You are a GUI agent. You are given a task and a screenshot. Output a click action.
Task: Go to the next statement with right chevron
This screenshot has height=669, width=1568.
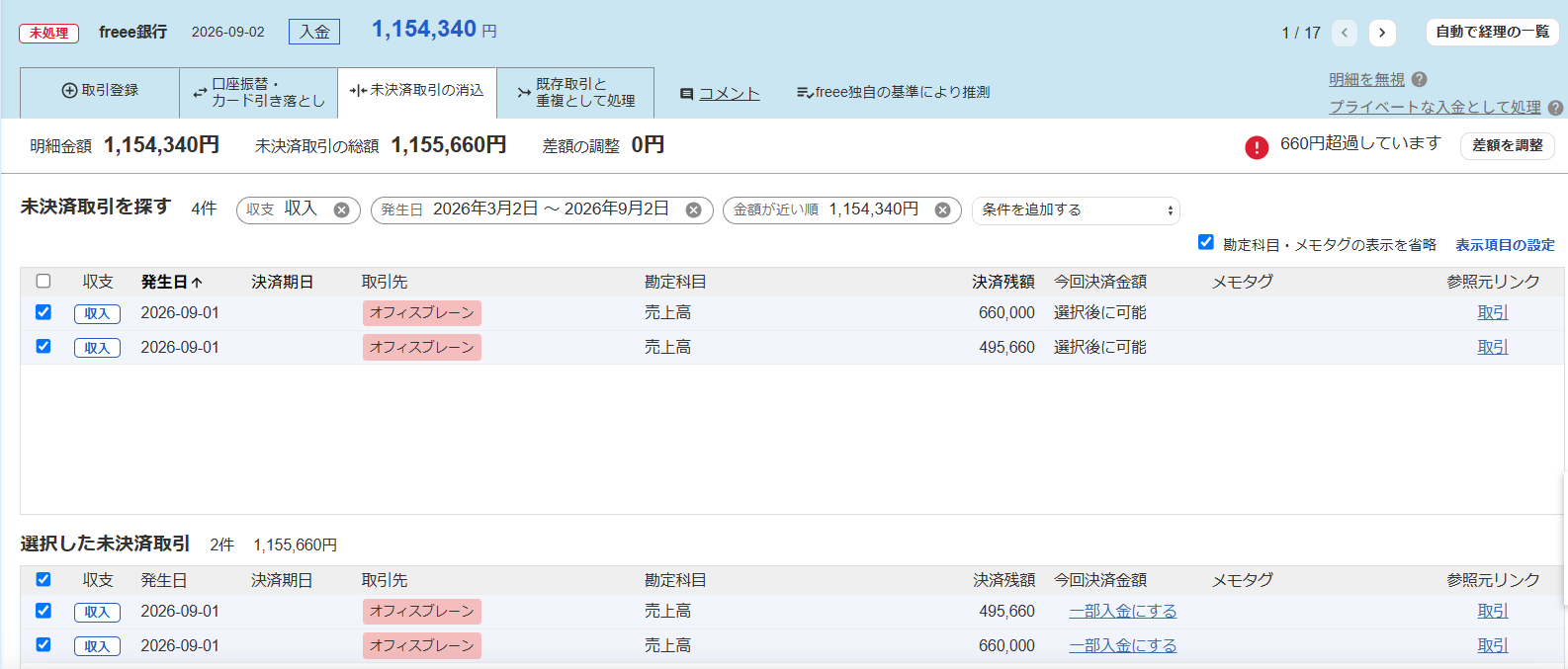click(1382, 33)
